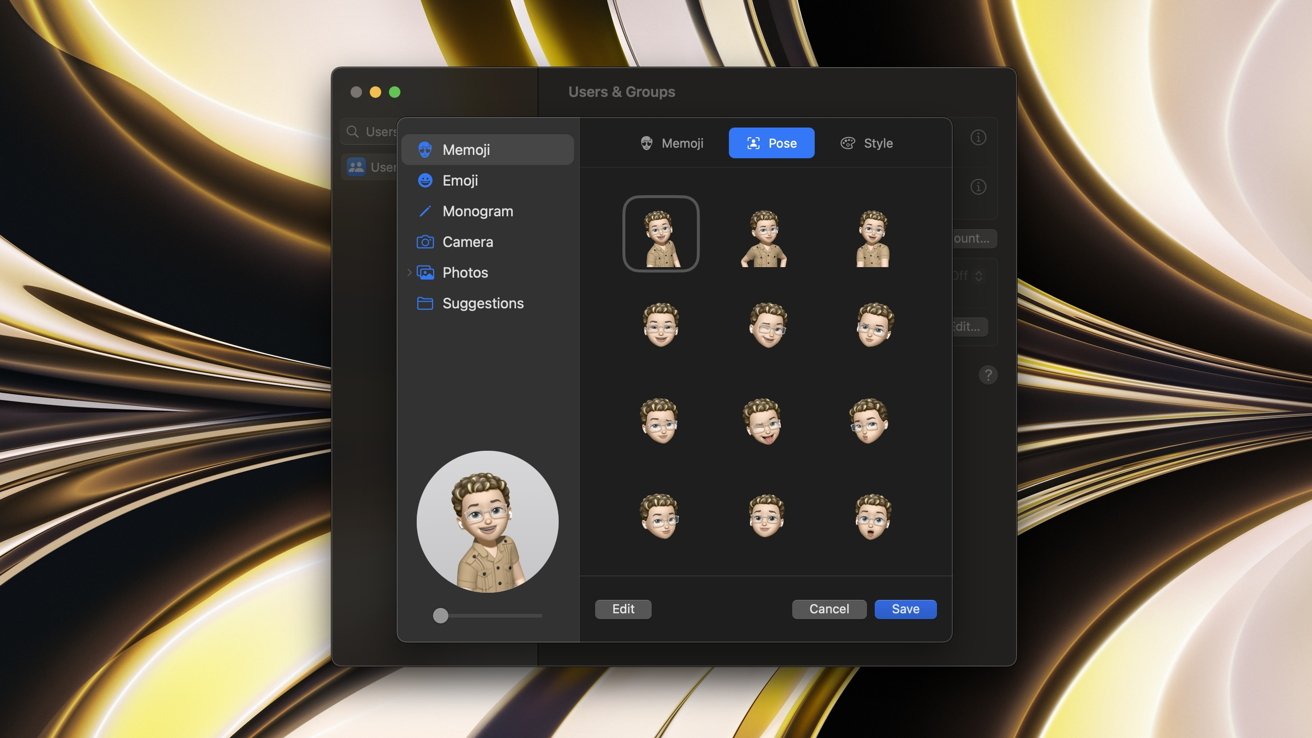Open the Suggestions folder icon
1312x738 pixels.
(425, 304)
